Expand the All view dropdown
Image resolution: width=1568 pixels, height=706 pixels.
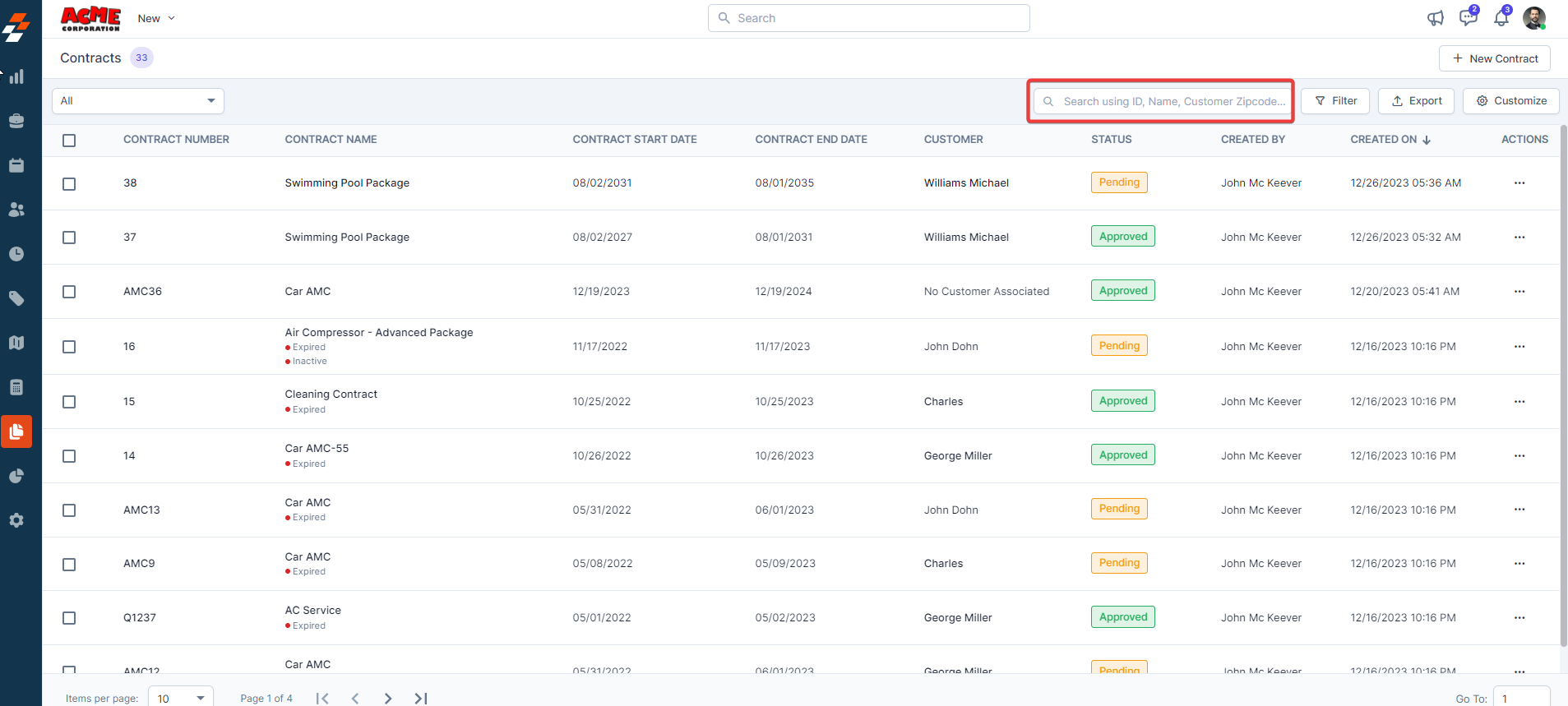pos(138,101)
